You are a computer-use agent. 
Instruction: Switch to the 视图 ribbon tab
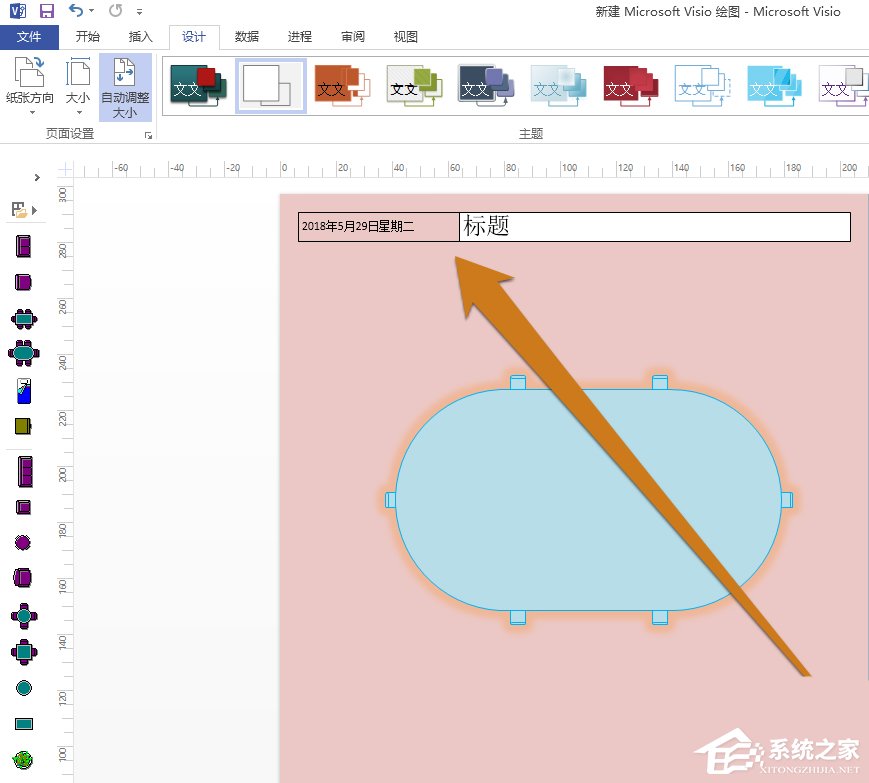pos(405,36)
